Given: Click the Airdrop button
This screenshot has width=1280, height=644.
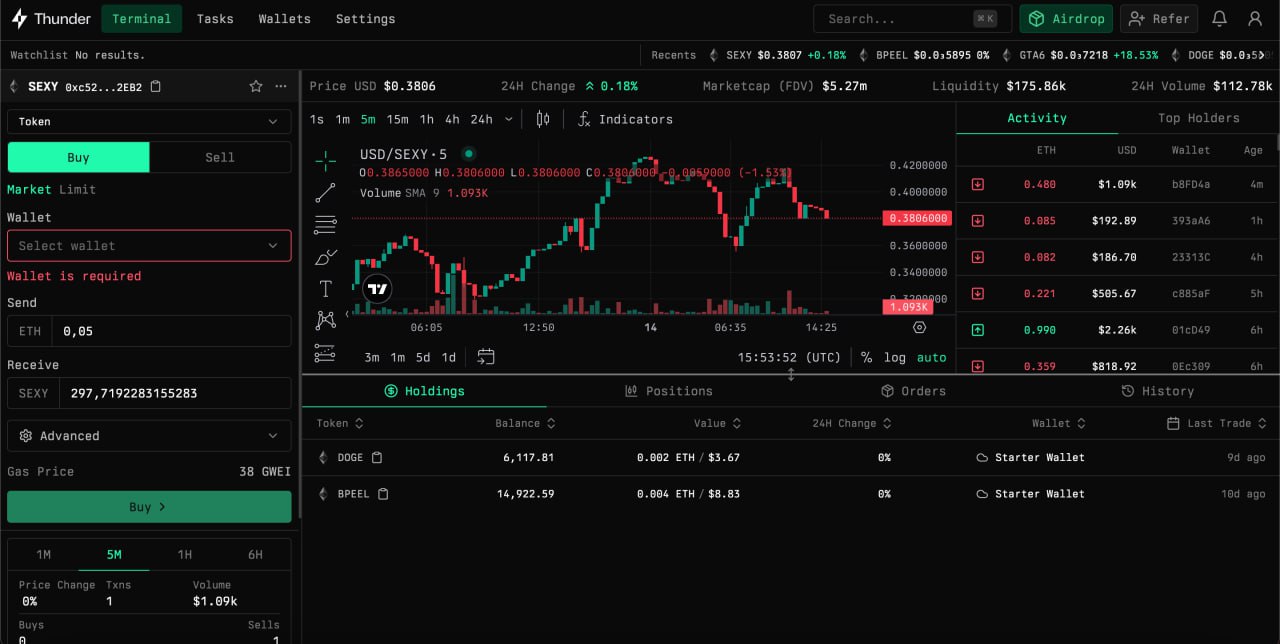Looking at the screenshot, I should click(x=1066, y=19).
